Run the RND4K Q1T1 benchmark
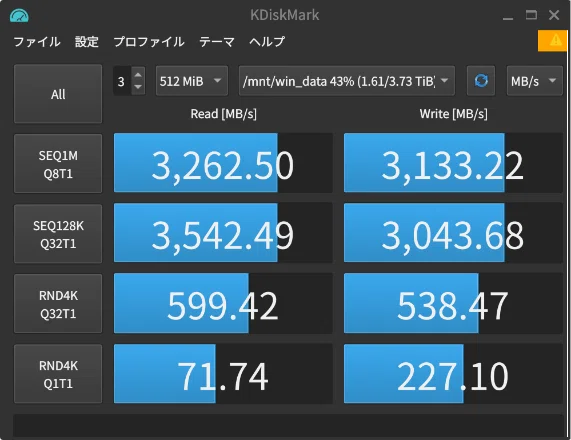Image resolution: width=571 pixels, height=440 pixels. coord(58,374)
